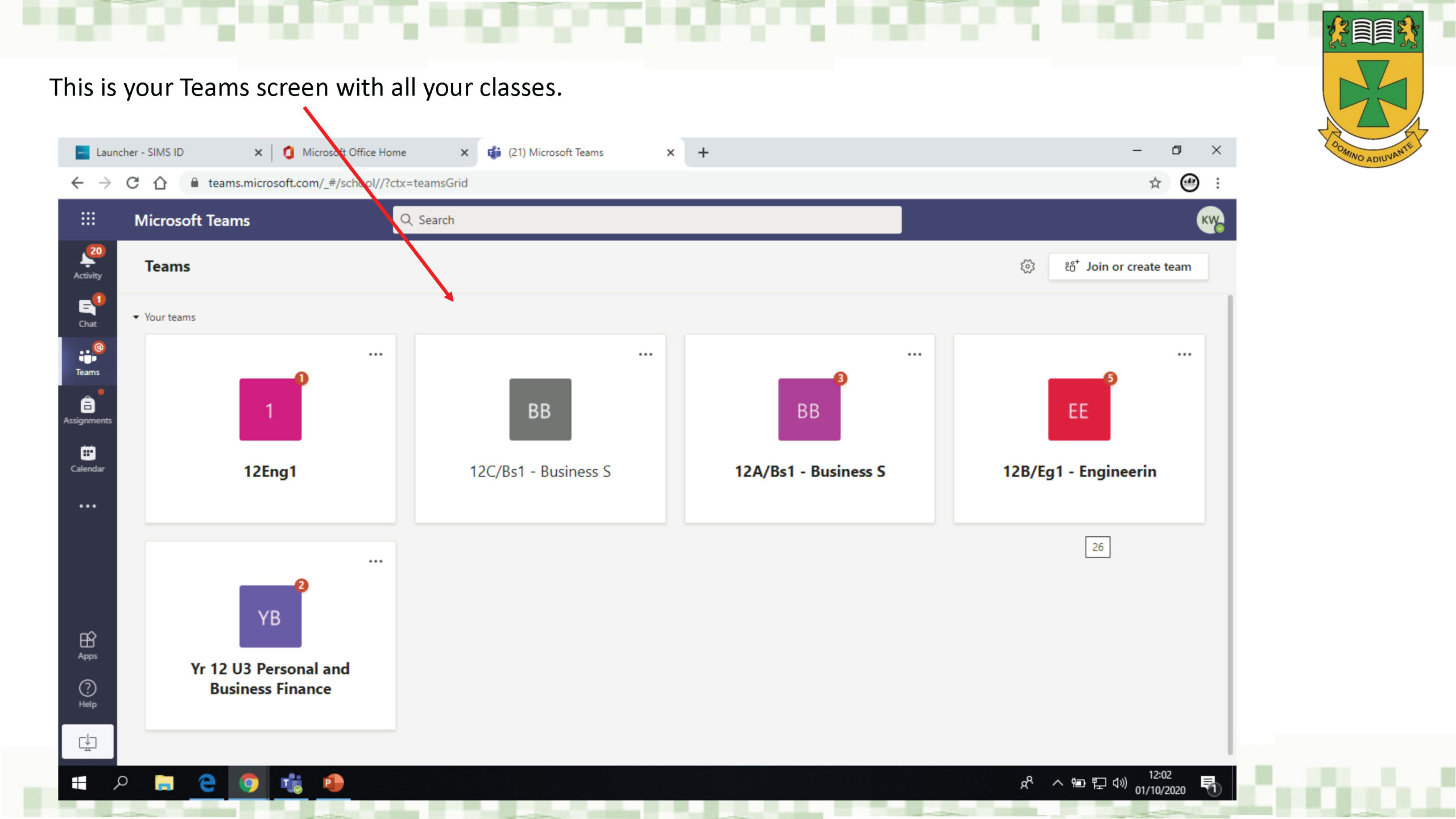Close the Microsoft Teams tab
The width and height of the screenshot is (1456, 819).
tap(671, 152)
